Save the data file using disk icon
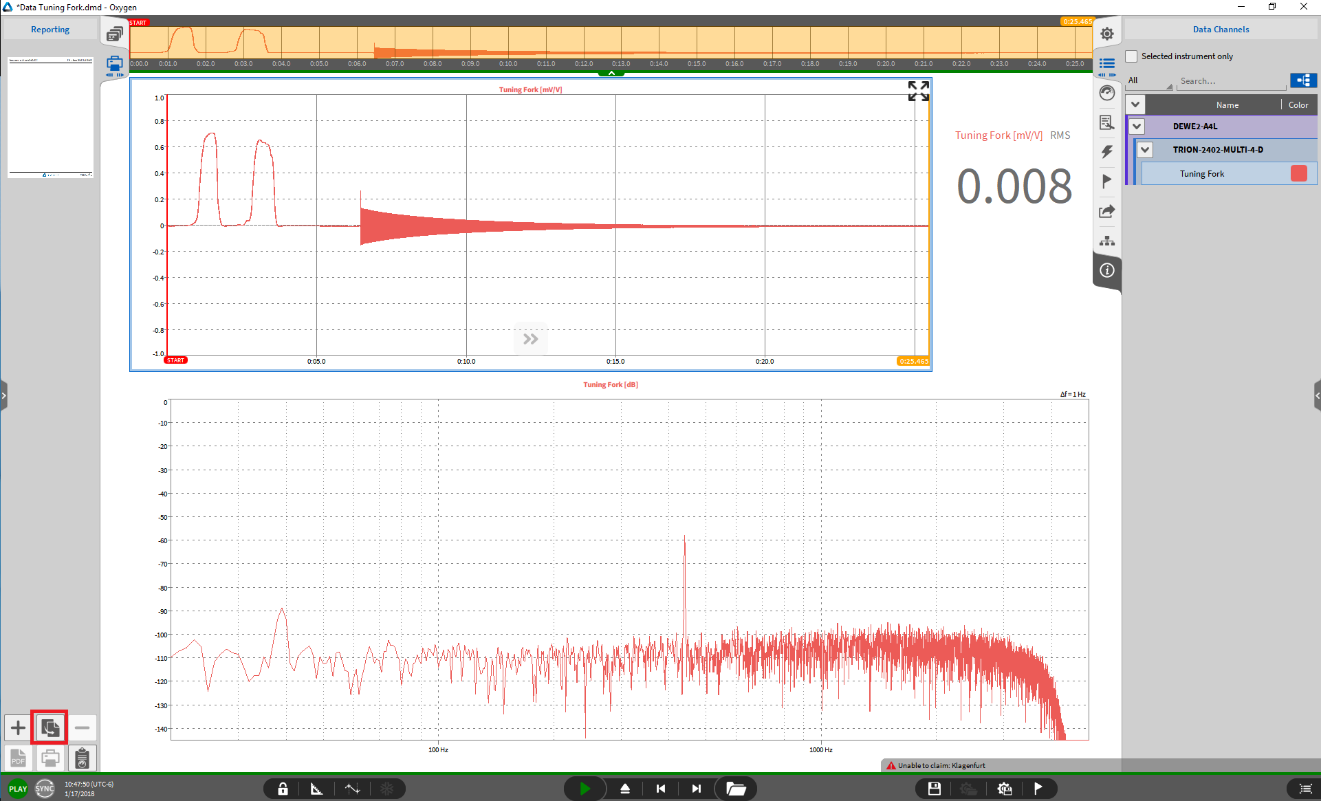 (x=934, y=789)
